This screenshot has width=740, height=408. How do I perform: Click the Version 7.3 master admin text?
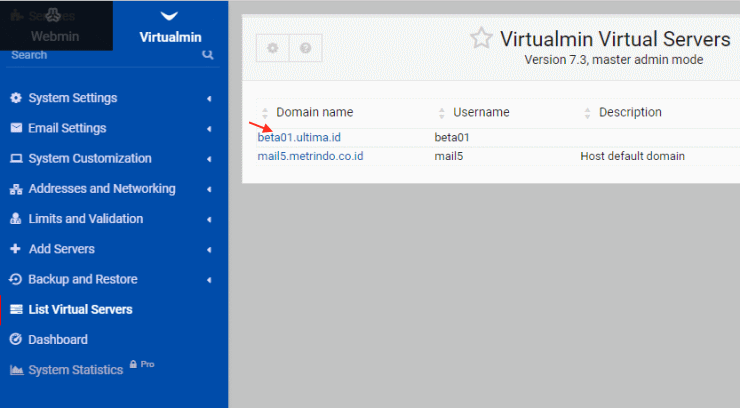(614, 60)
